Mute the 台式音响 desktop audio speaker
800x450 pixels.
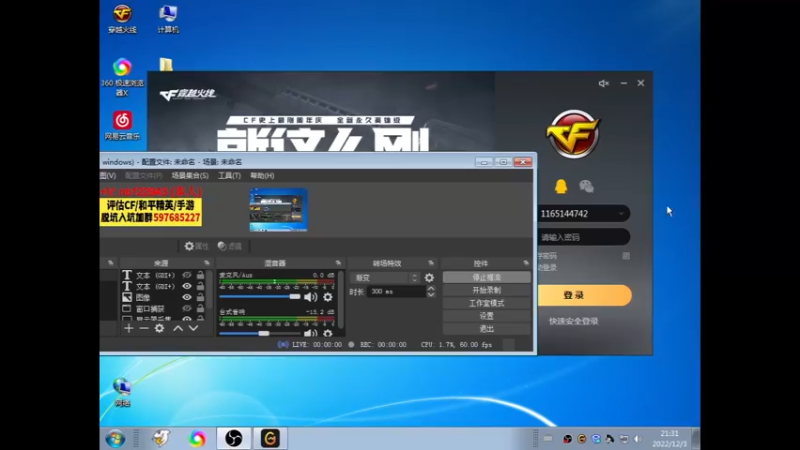(310, 333)
